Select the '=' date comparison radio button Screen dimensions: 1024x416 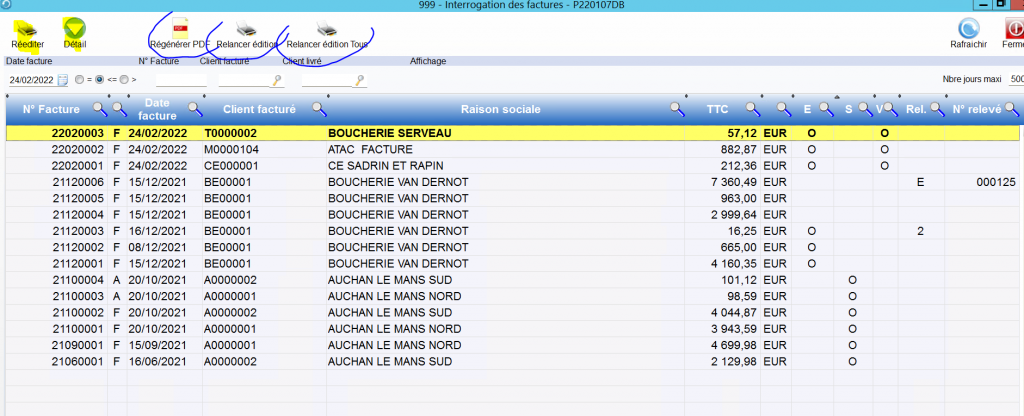pos(79,79)
